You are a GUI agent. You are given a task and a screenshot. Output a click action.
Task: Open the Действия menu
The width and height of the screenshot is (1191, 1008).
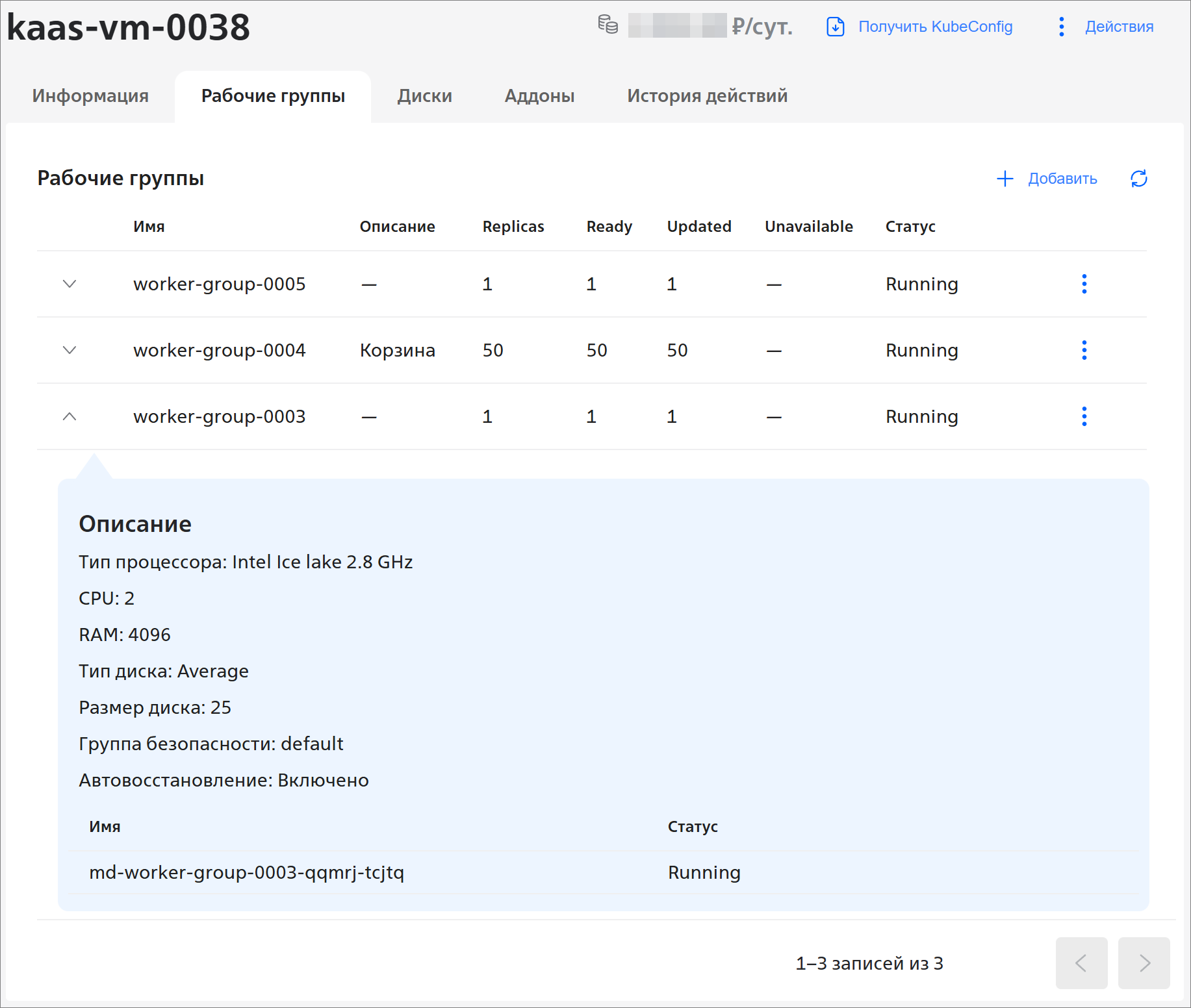pos(1119,27)
